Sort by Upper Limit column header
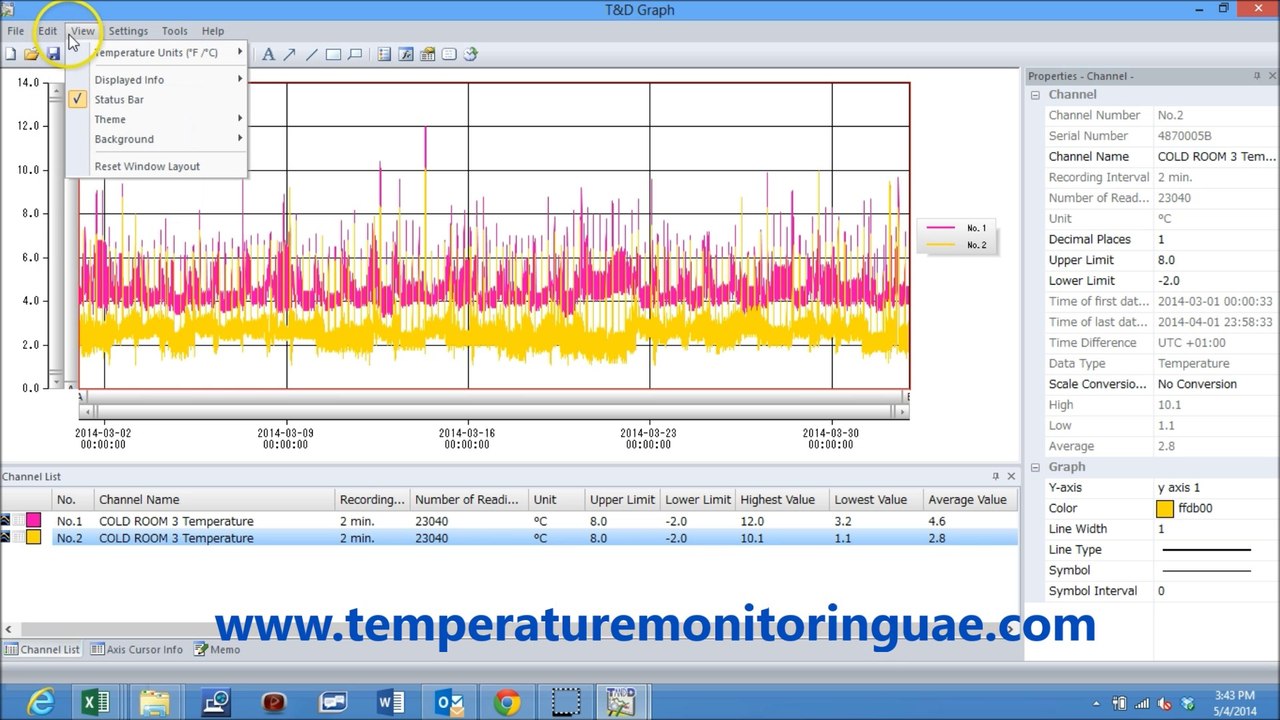 (x=622, y=499)
